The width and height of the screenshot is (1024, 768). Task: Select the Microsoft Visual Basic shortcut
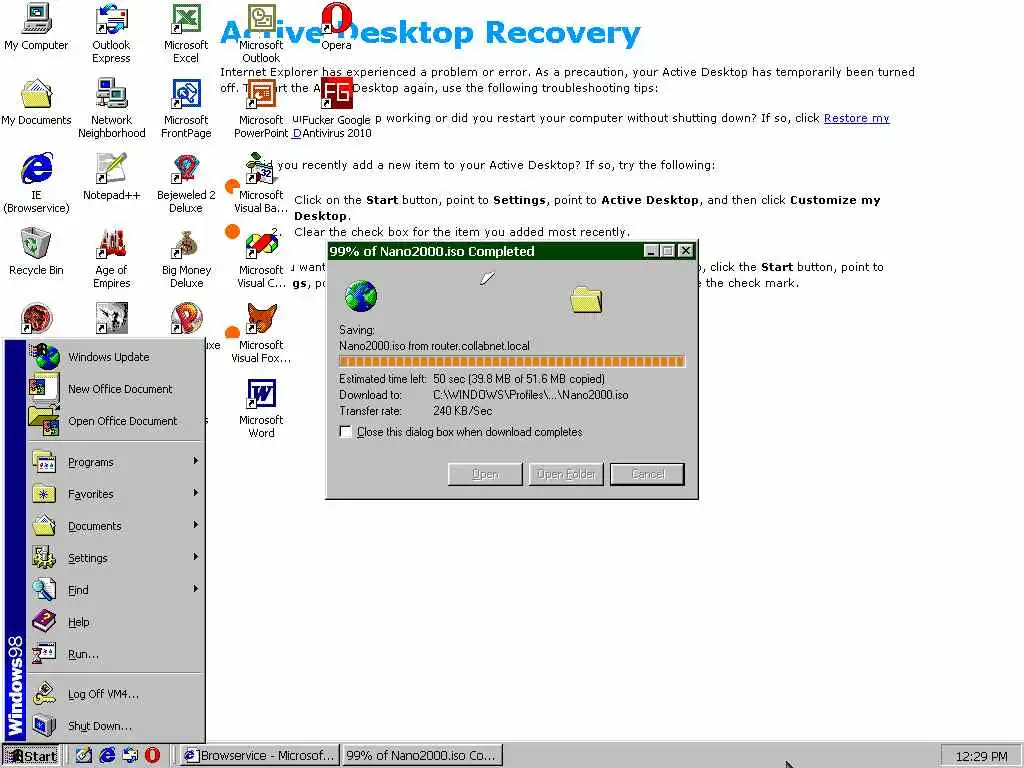click(261, 183)
